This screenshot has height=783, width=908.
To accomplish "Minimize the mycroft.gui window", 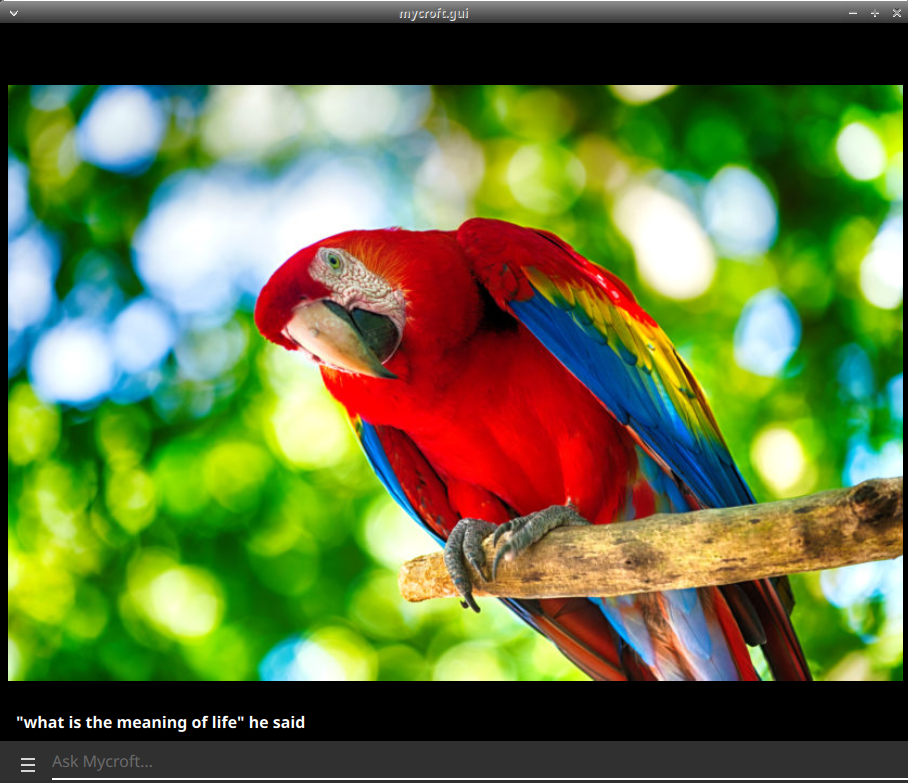I will [x=853, y=13].
